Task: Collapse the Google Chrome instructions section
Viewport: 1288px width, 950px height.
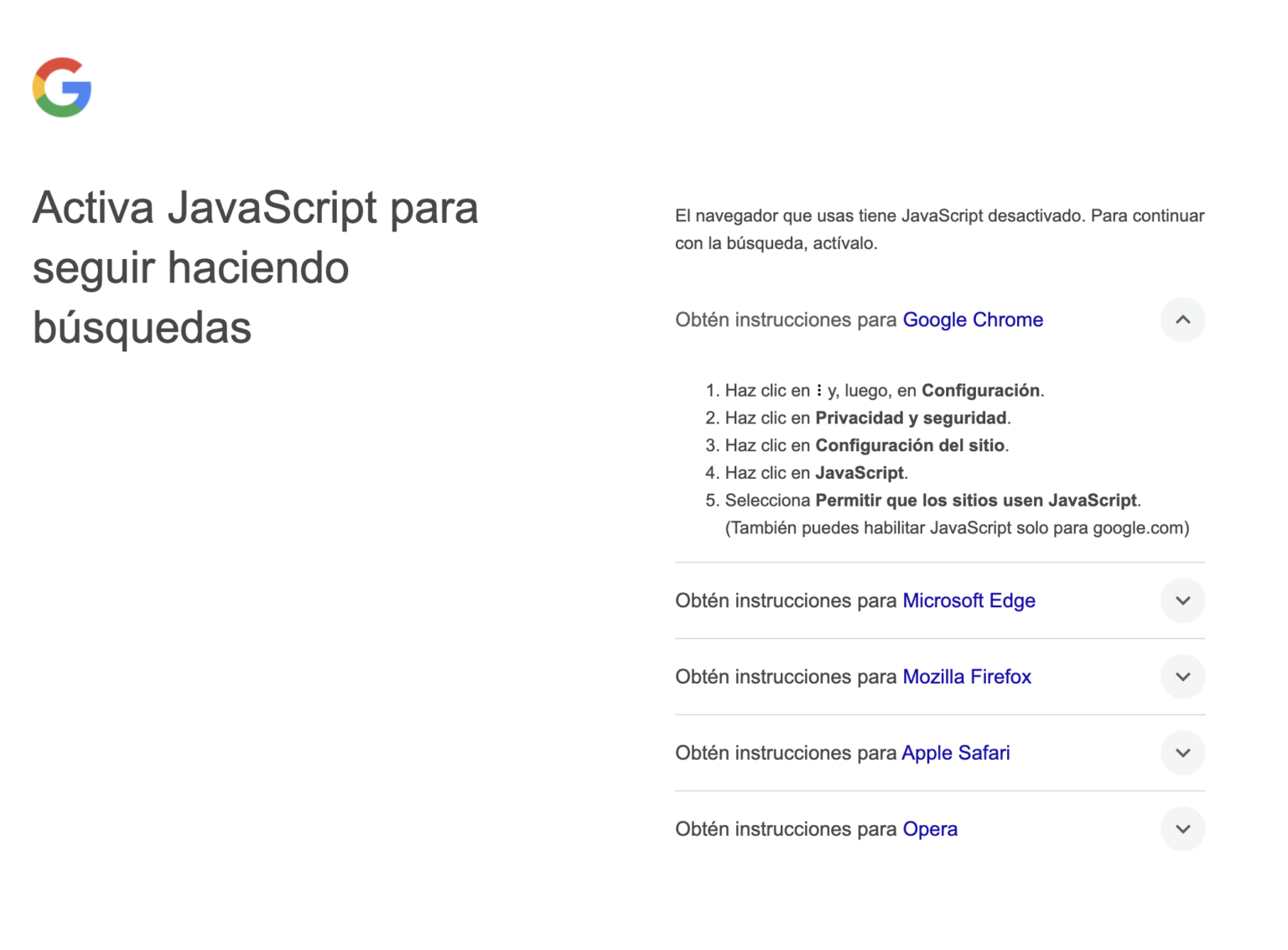Action: [x=1182, y=319]
